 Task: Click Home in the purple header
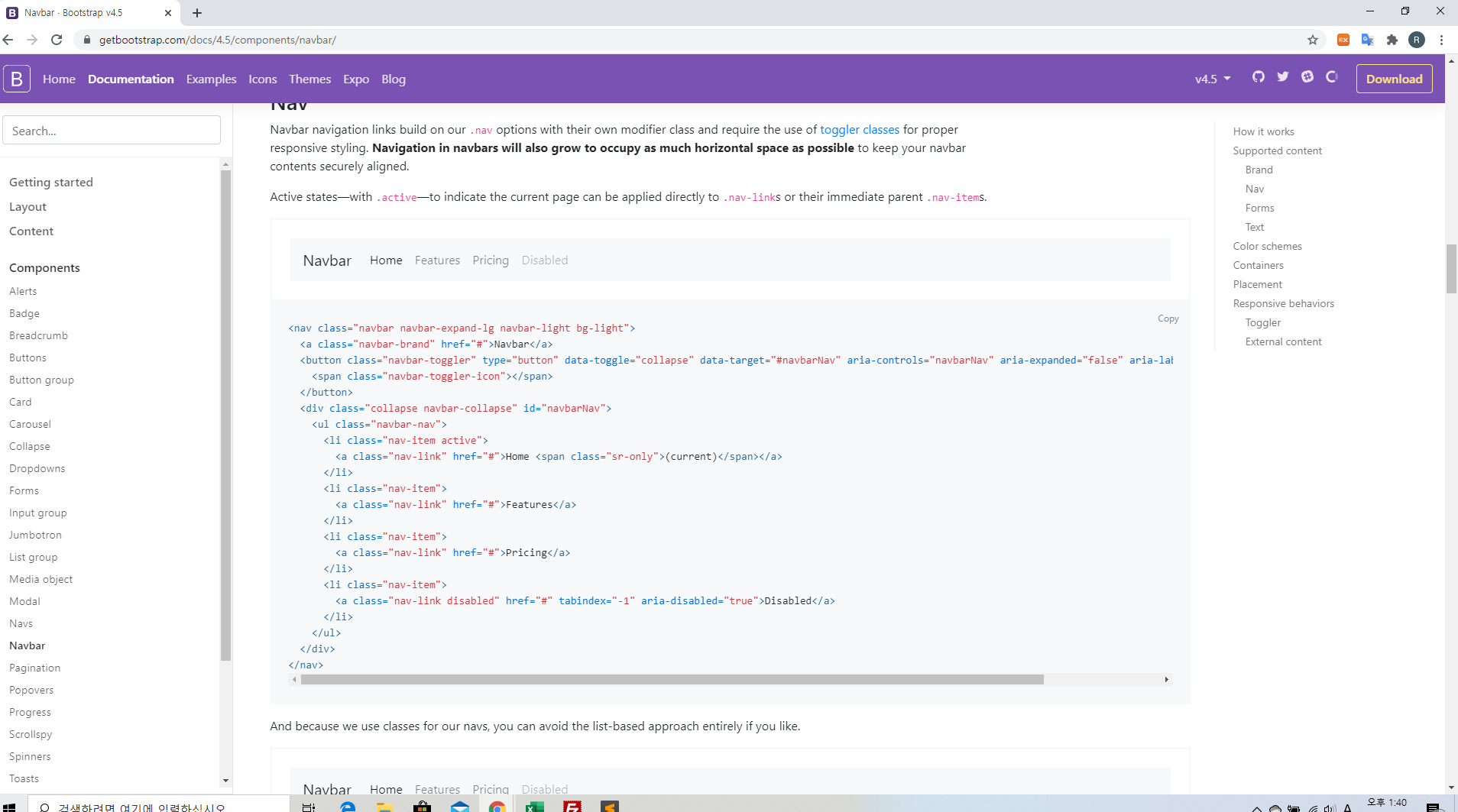59,79
